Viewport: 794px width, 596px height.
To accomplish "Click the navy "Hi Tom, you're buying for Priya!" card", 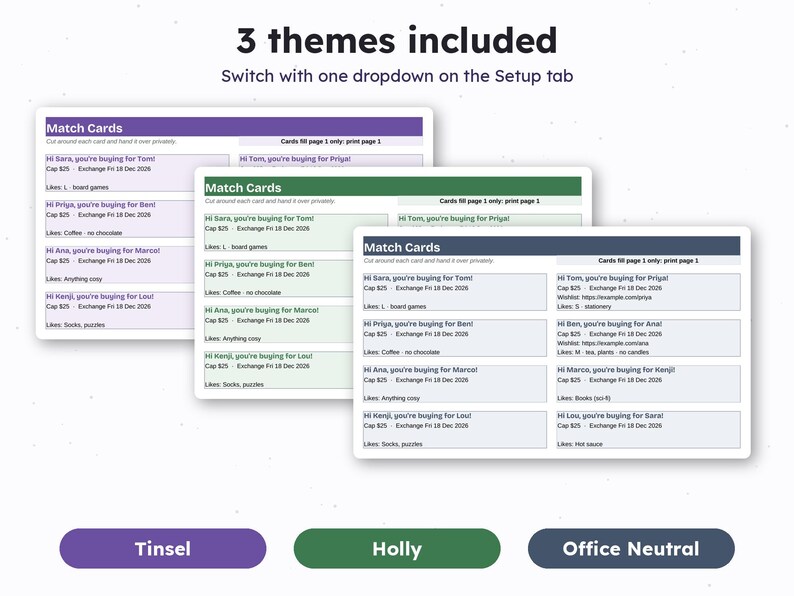I will [649, 292].
